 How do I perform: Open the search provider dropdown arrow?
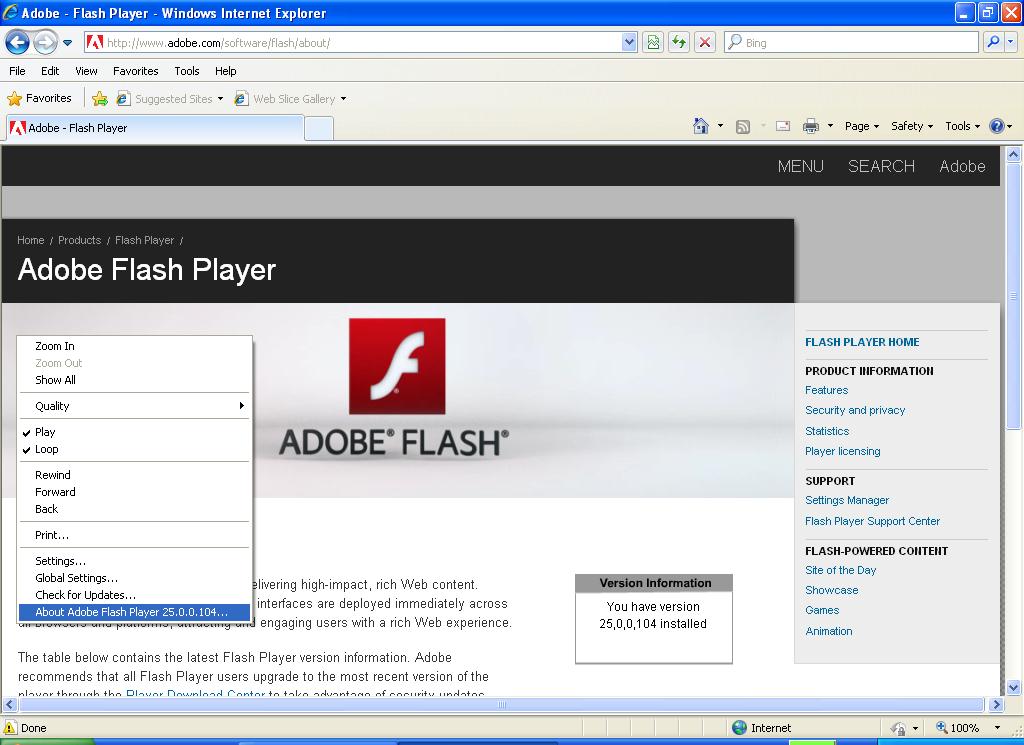(1010, 42)
